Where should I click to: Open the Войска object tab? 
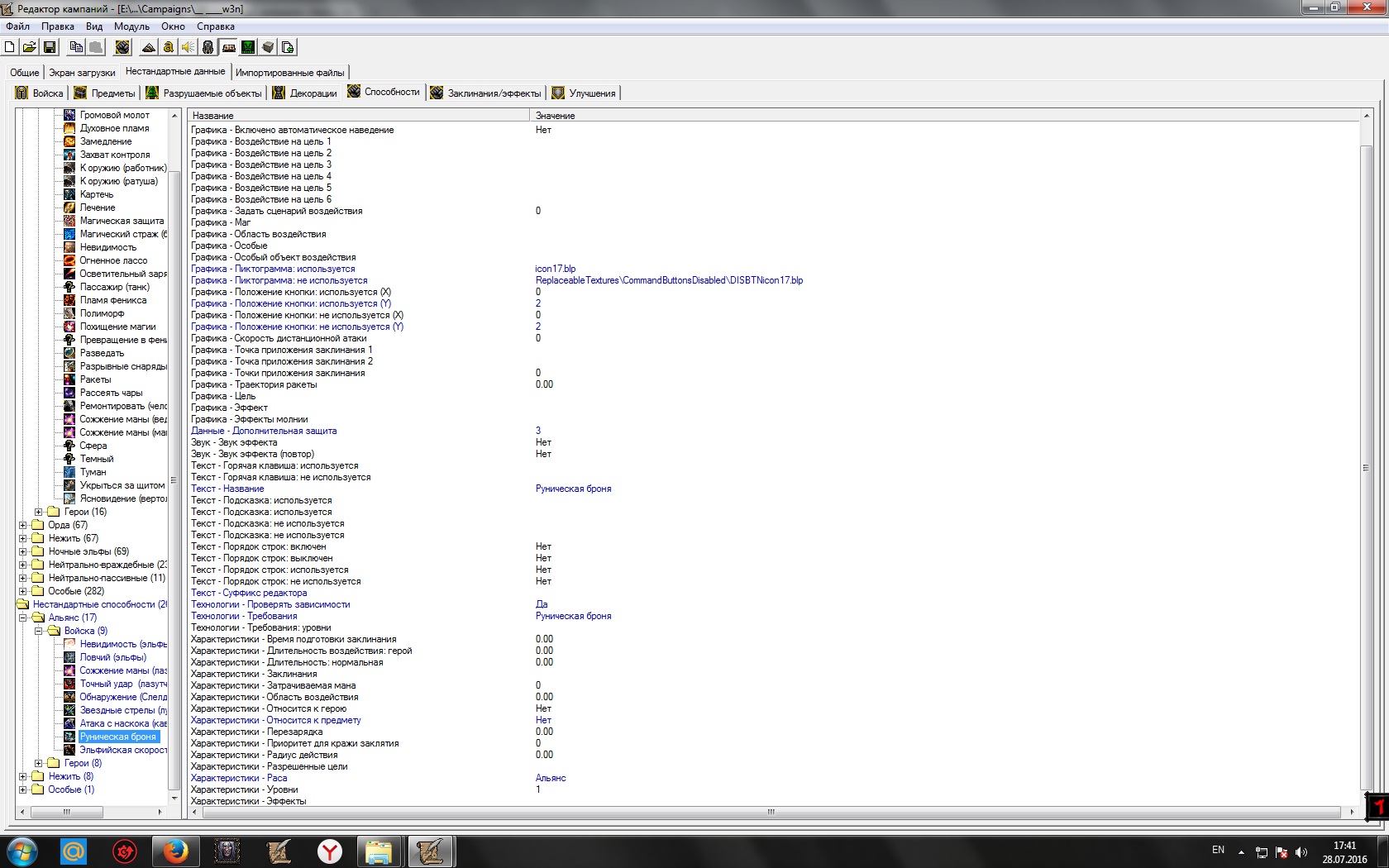point(40,93)
